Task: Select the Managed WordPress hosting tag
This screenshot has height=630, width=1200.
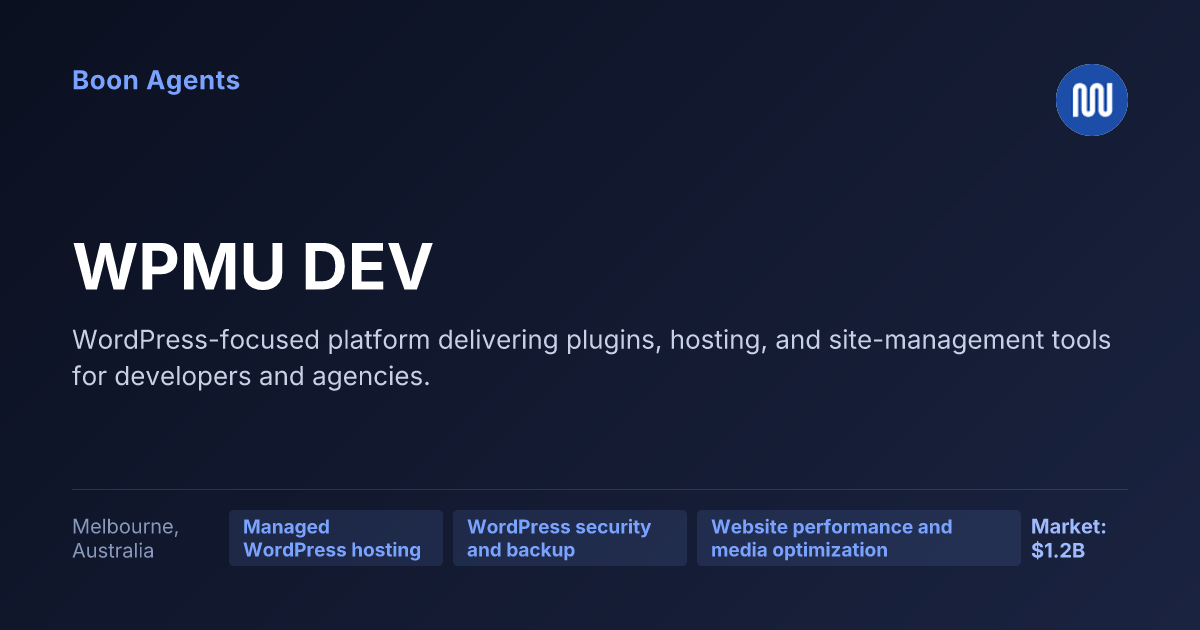Action: (x=336, y=538)
